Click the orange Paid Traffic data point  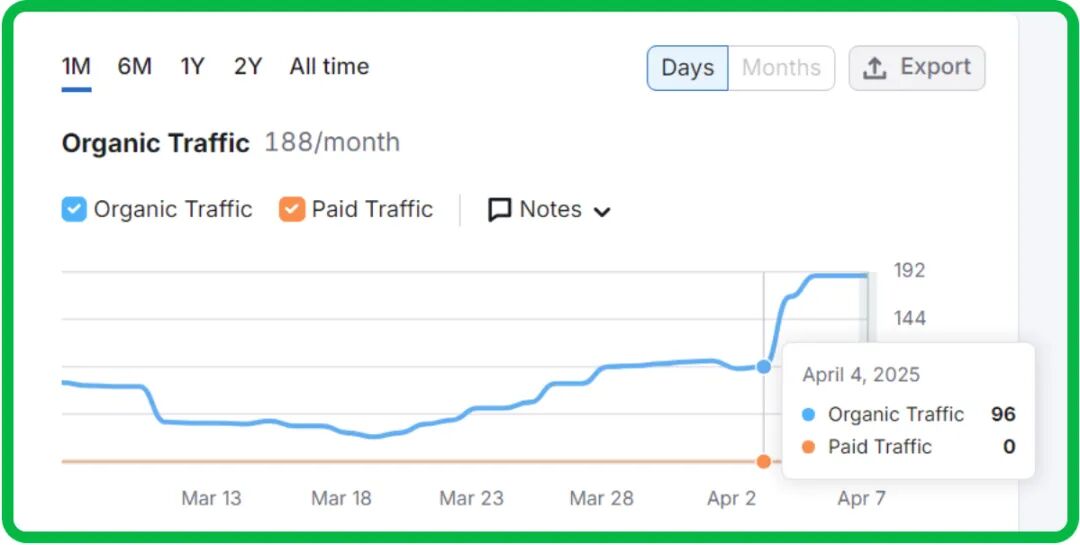(764, 461)
